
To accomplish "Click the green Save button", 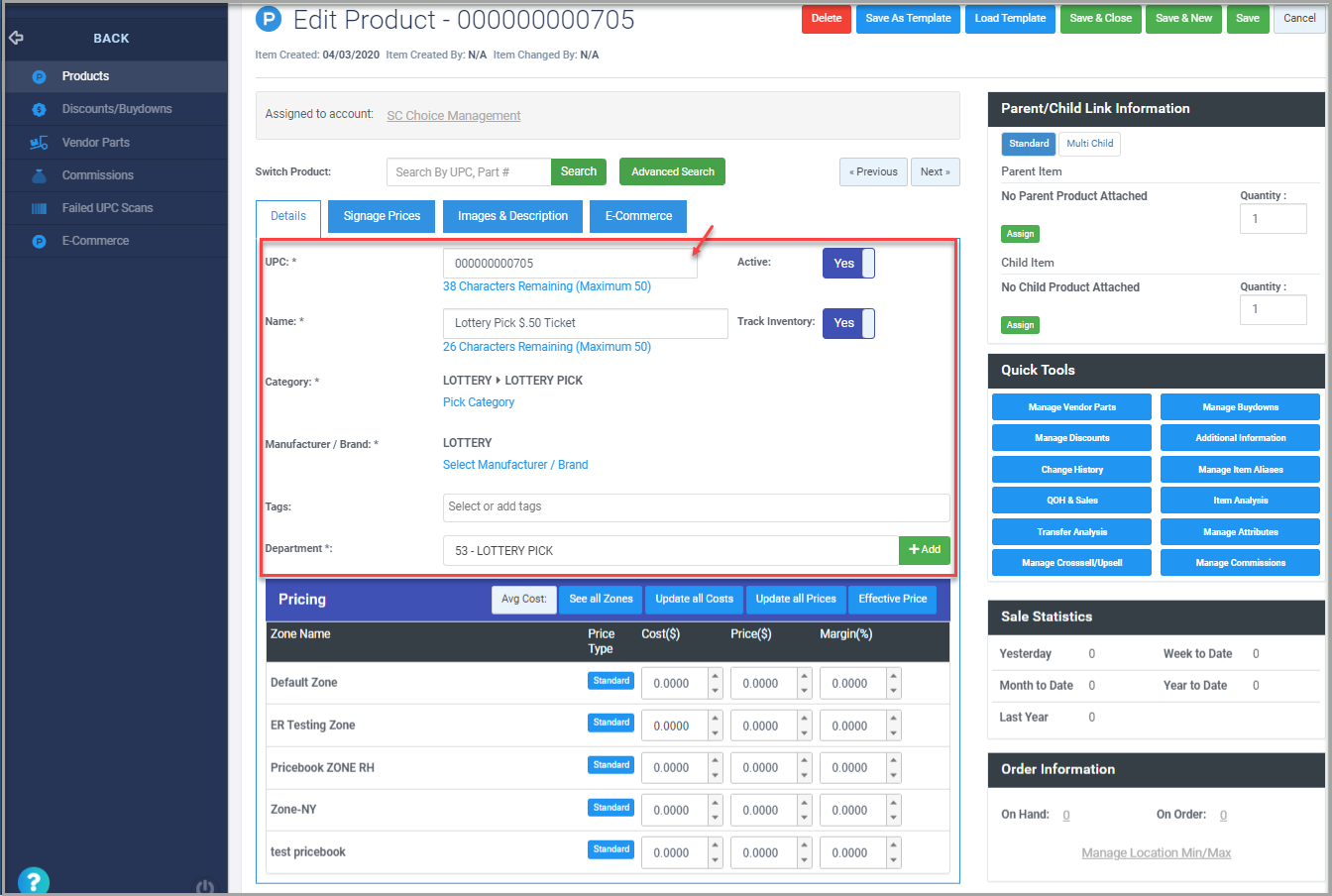I will (1248, 19).
